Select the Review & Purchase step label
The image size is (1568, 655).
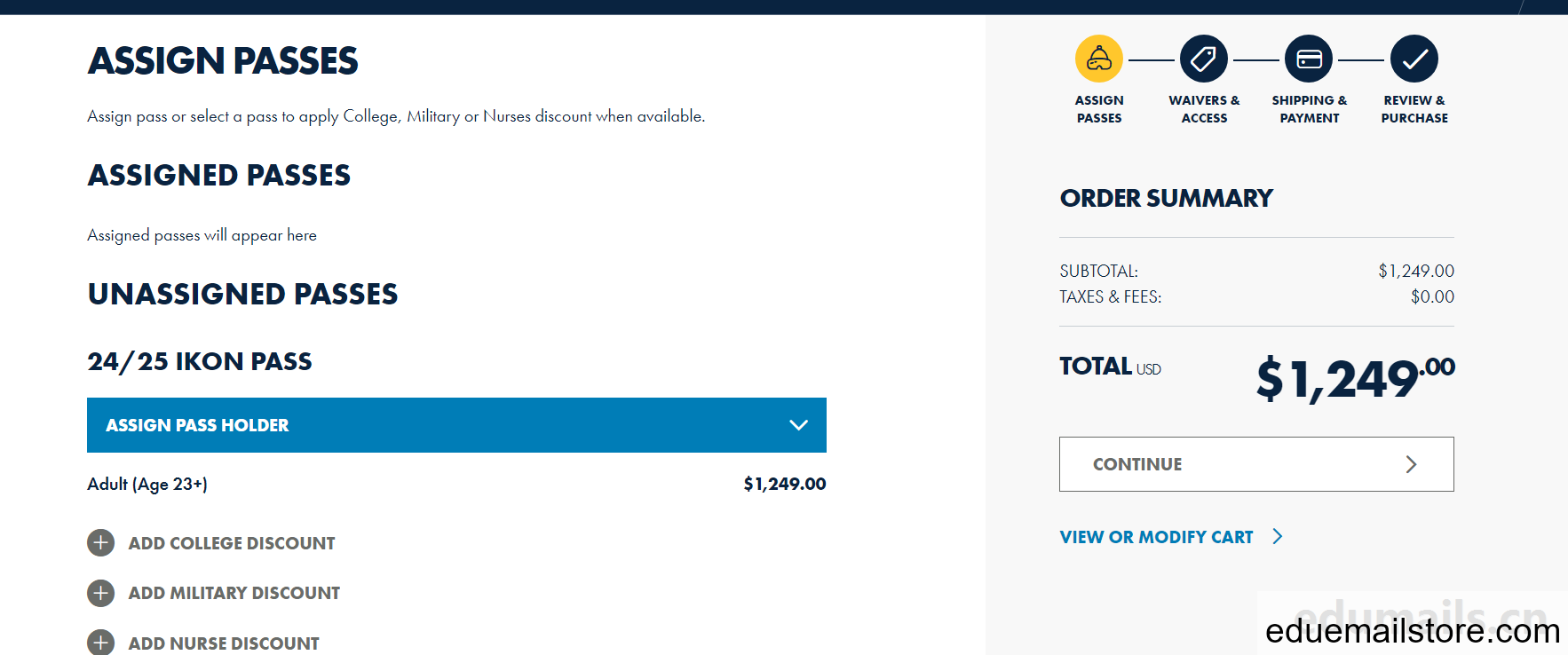pyautogui.click(x=1414, y=109)
